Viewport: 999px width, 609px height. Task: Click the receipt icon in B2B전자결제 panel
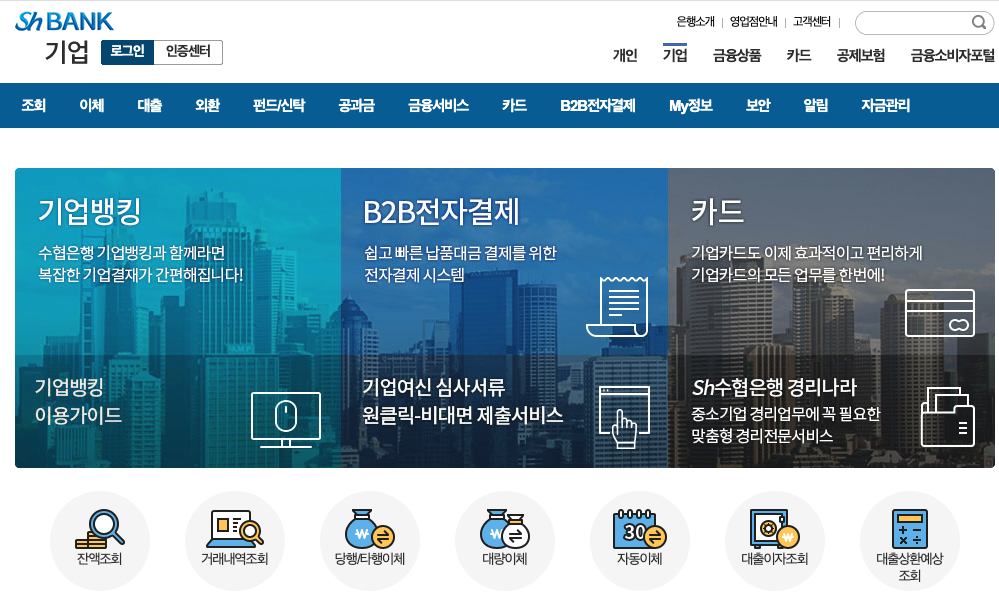click(x=617, y=306)
